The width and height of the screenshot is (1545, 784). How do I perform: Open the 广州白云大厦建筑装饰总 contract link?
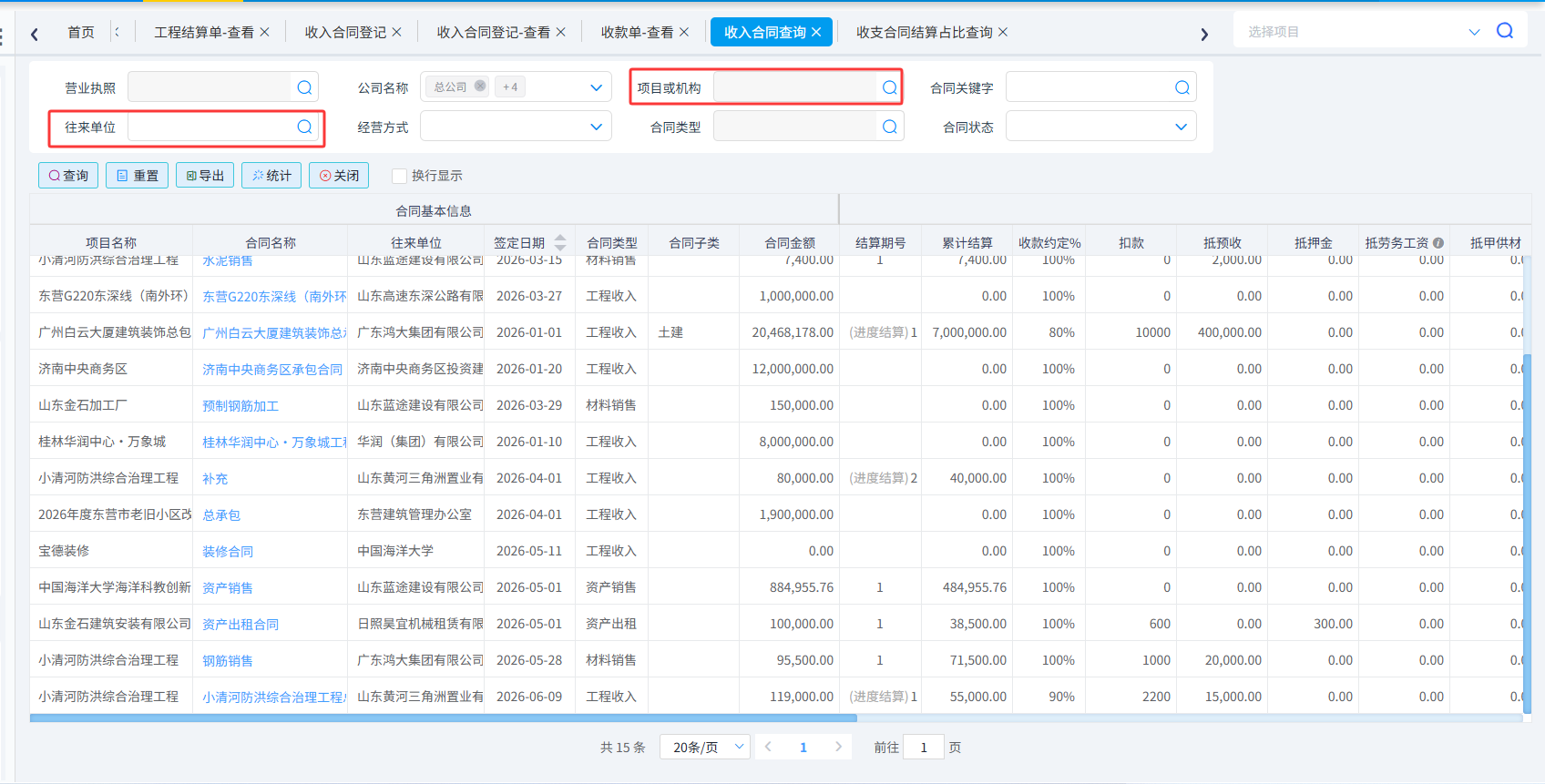pos(274,333)
